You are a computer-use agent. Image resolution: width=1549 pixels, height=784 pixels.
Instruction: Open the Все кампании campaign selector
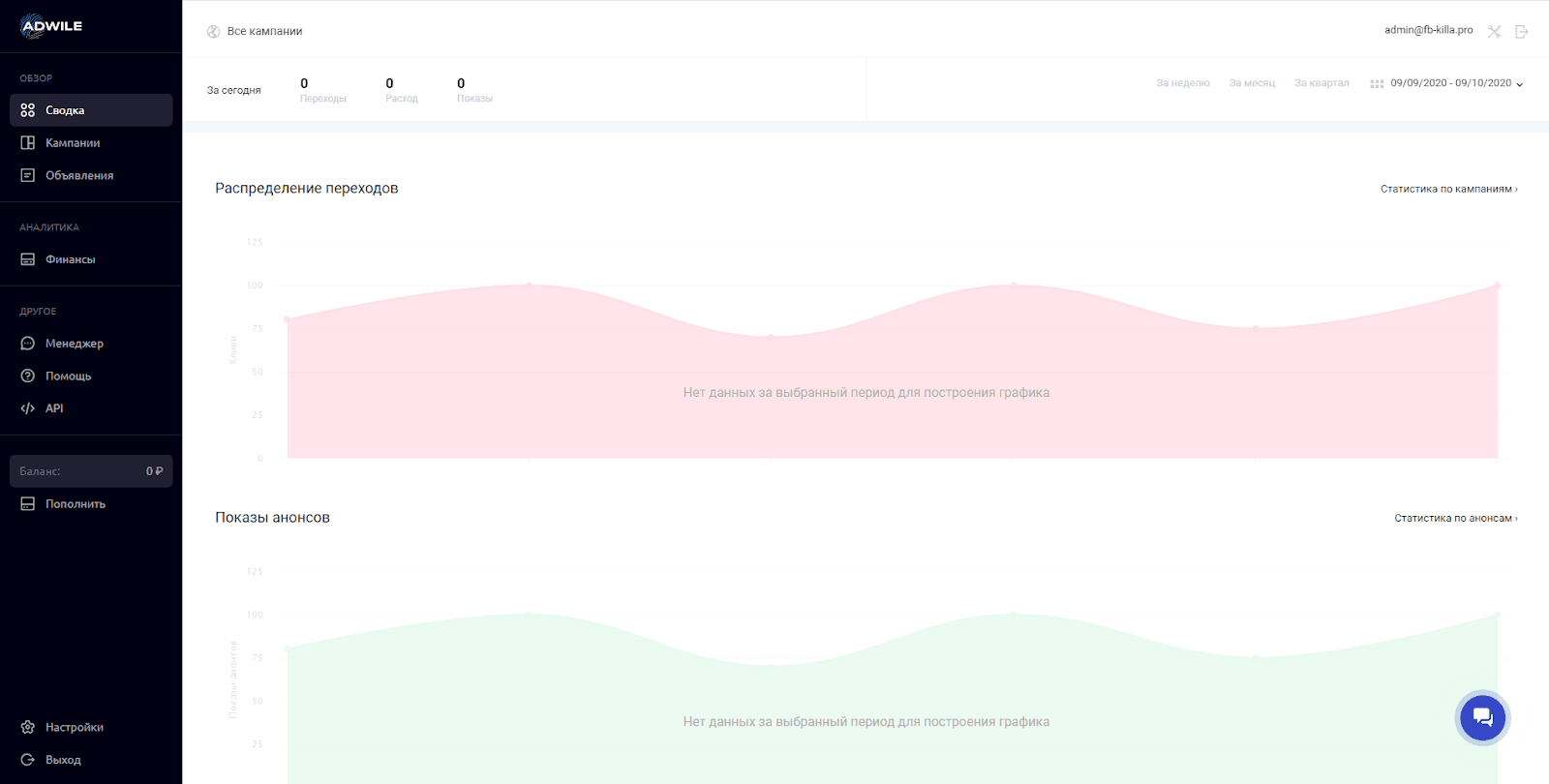(x=264, y=32)
